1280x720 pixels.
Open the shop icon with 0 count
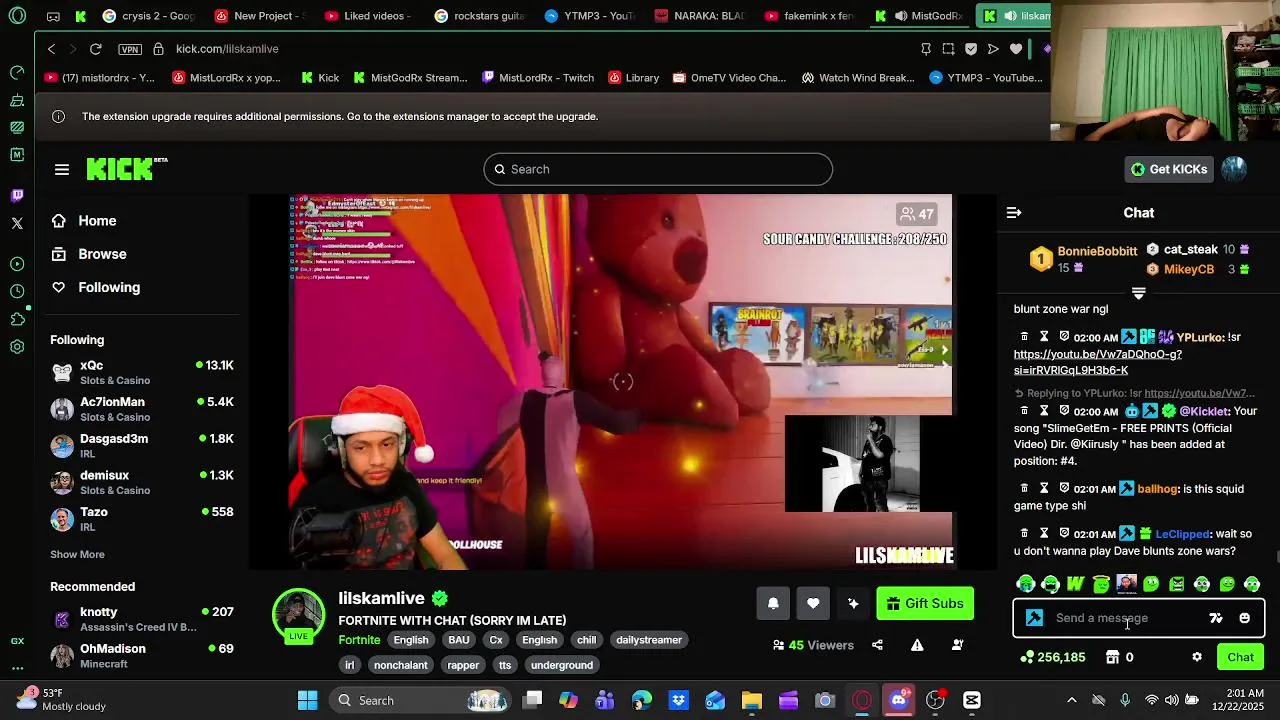(1120, 657)
